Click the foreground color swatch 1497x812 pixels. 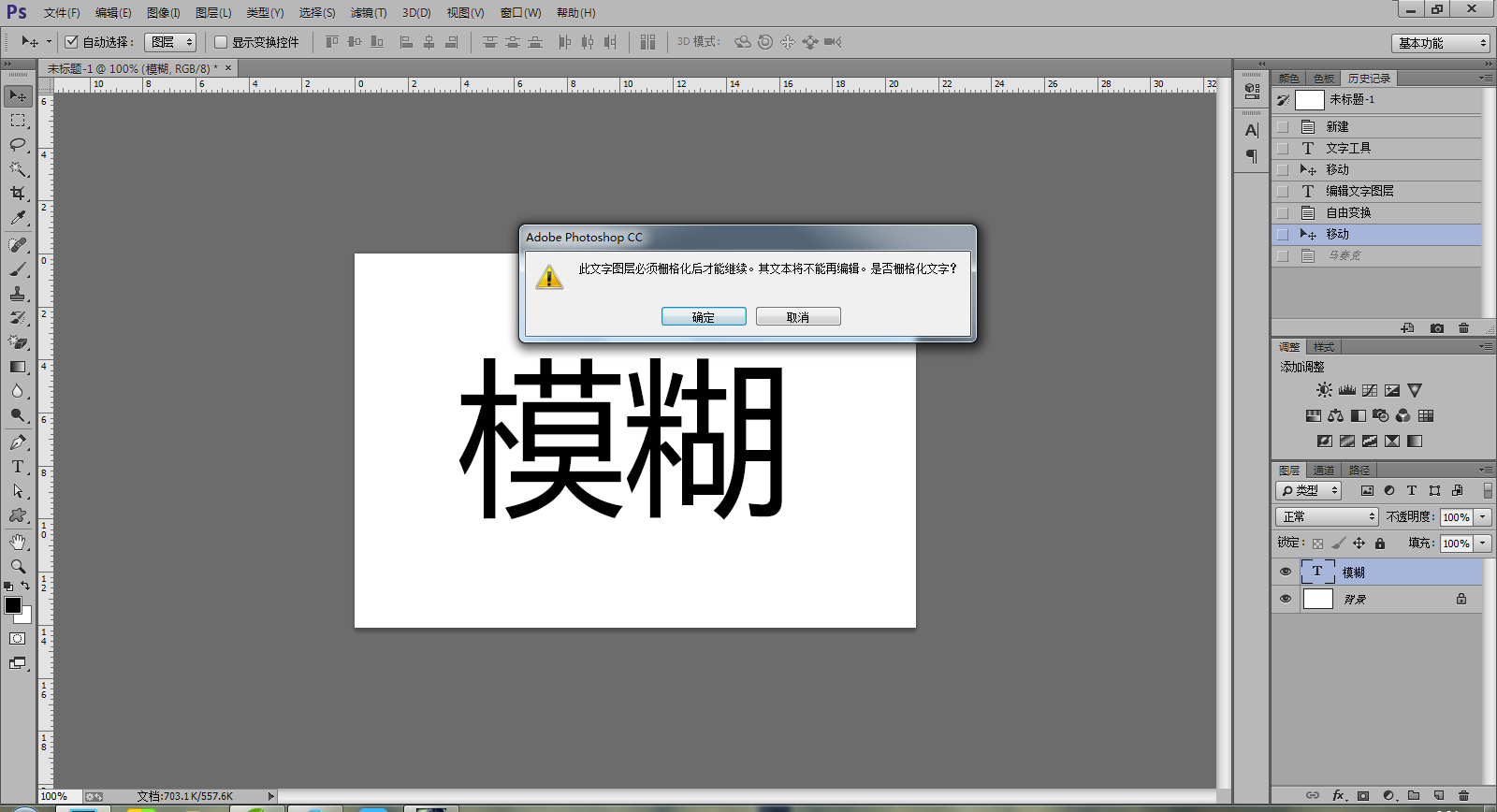(x=13, y=605)
